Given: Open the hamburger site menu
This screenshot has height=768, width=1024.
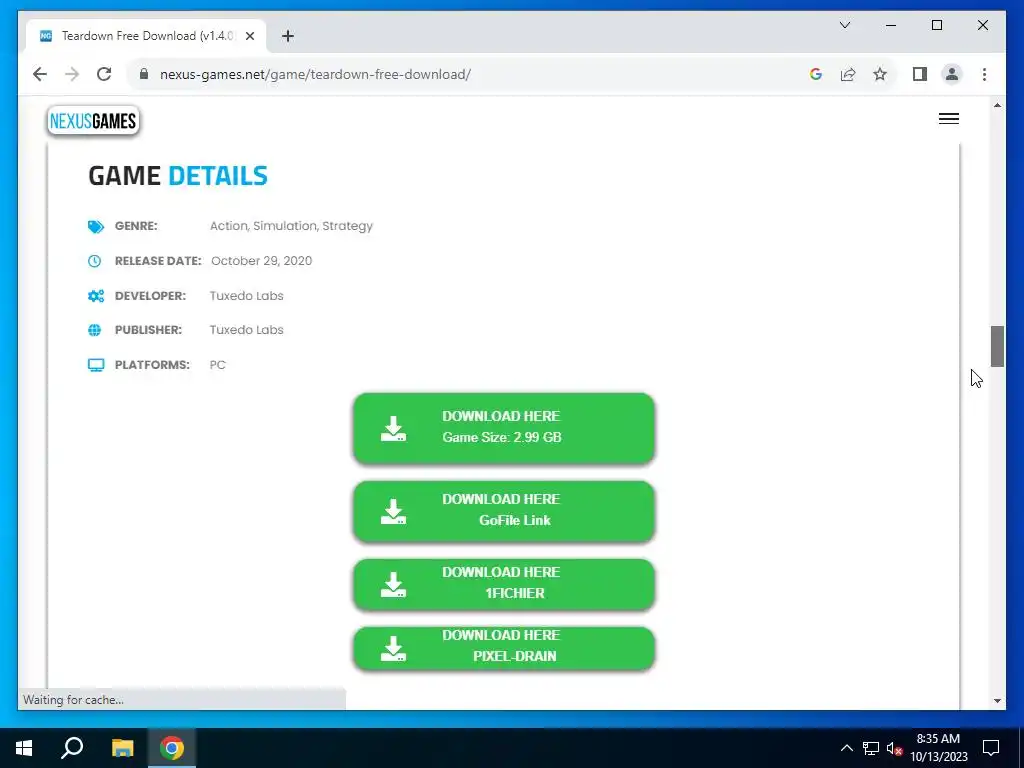Looking at the screenshot, I should (949, 119).
